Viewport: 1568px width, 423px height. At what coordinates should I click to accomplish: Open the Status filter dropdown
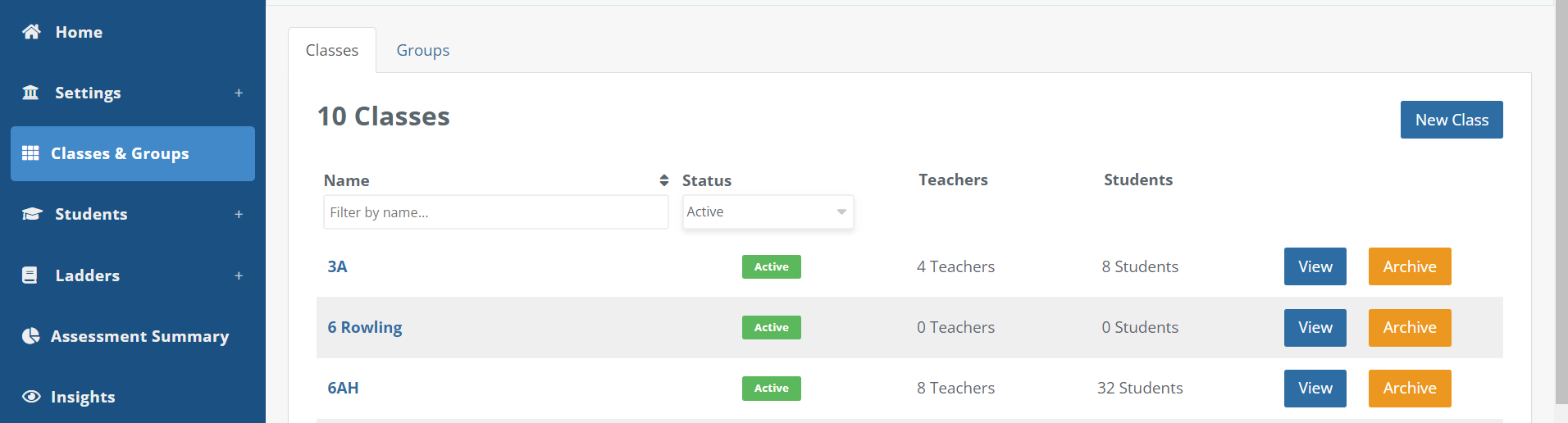(x=768, y=212)
